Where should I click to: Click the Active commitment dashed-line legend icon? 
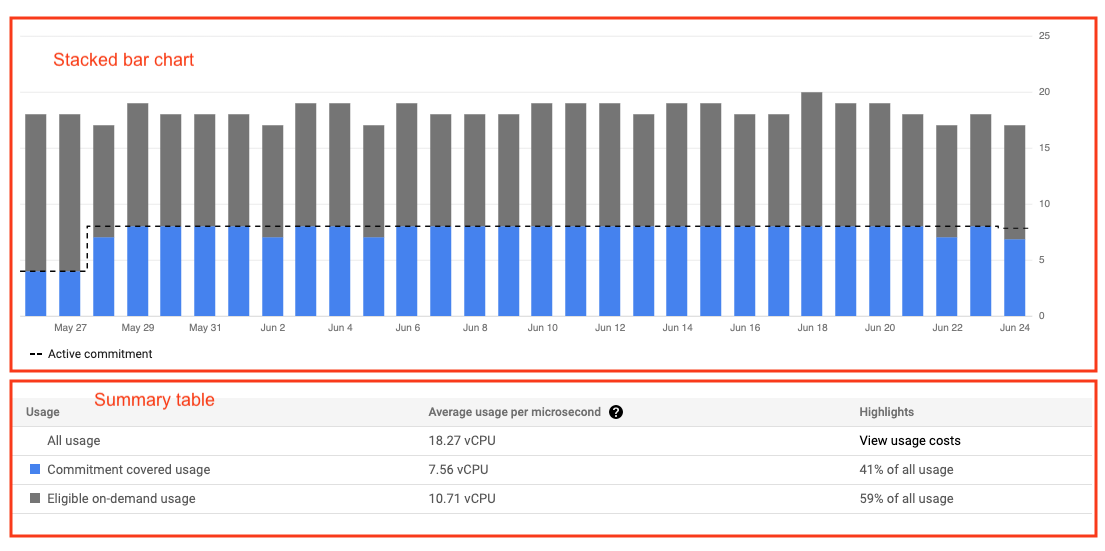click(x=36, y=354)
